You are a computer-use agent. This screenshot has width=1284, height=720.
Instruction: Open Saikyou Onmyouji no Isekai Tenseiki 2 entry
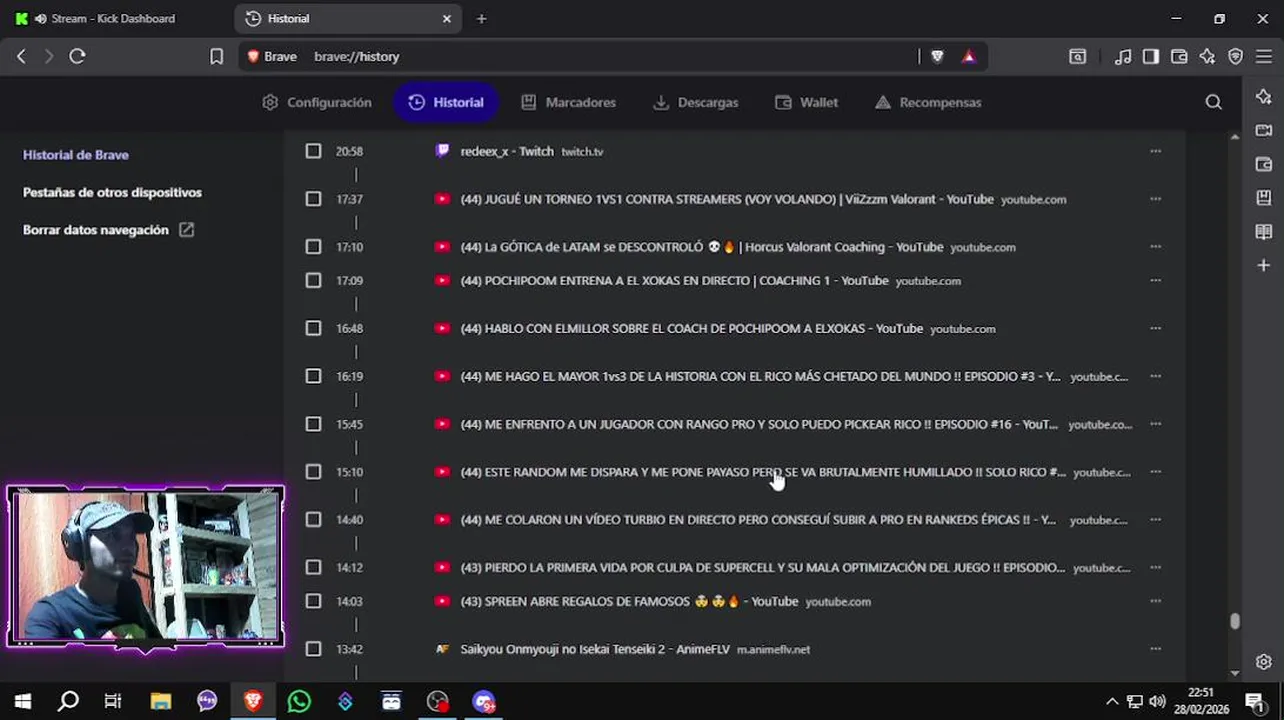(595, 649)
